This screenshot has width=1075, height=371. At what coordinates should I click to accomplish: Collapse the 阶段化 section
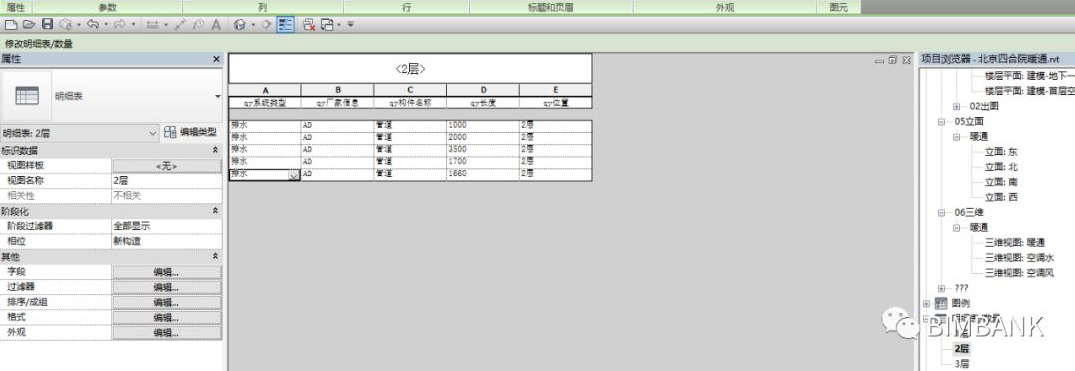coord(215,211)
